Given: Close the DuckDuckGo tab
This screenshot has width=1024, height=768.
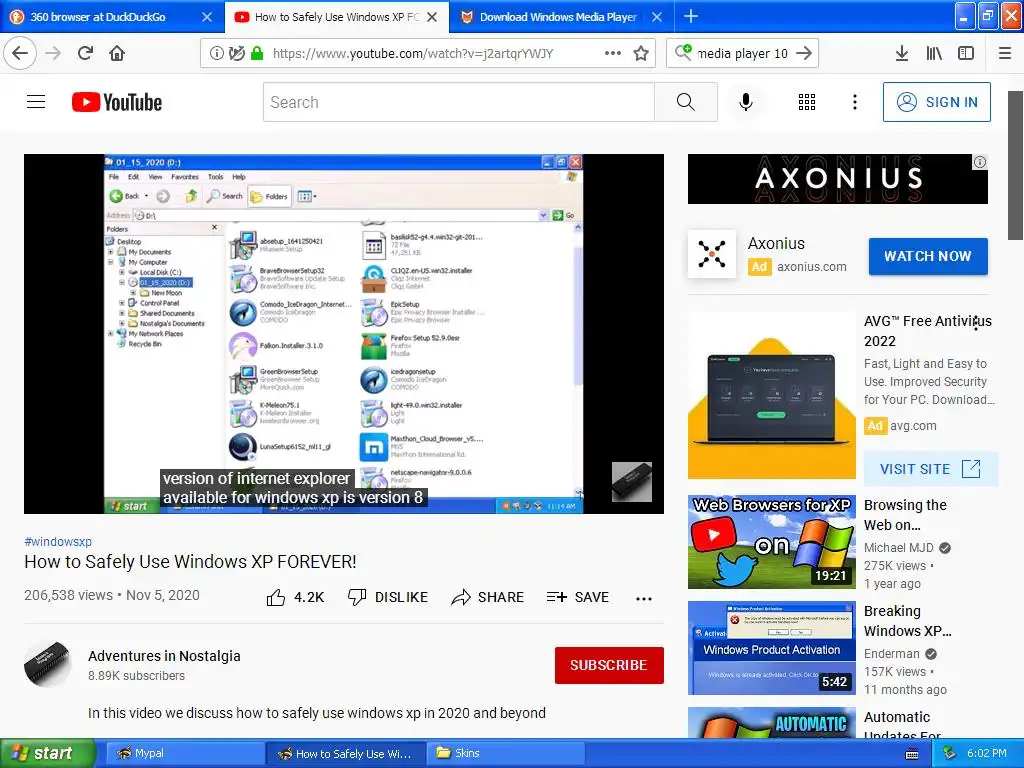Looking at the screenshot, I should pyautogui.click(x=207, y=17).
